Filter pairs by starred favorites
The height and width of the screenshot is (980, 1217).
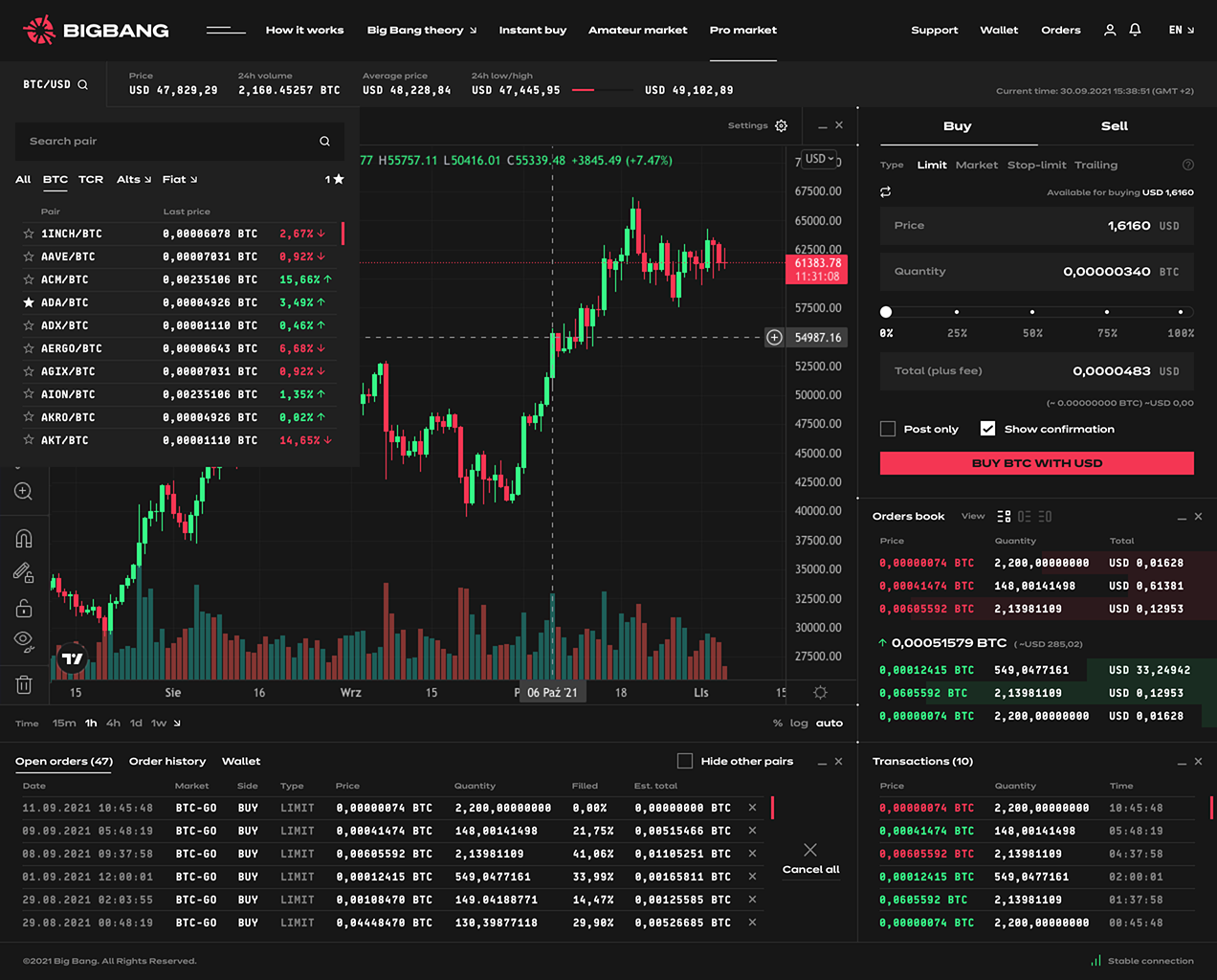[x=334, y=179]
